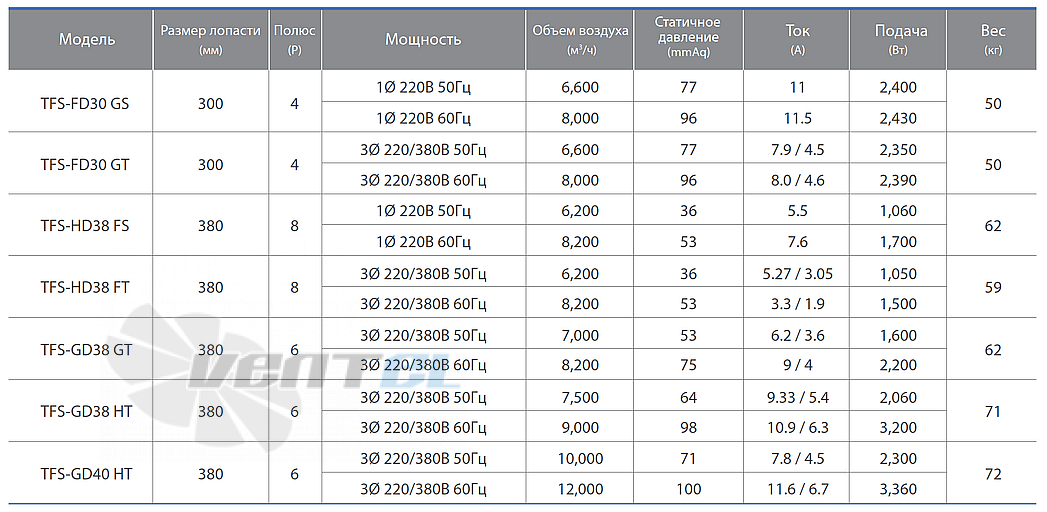Viewport: 1047px width, 512px height.
Task: Click current value 9.33 / 5.4
Action: [x=797, y=397]
